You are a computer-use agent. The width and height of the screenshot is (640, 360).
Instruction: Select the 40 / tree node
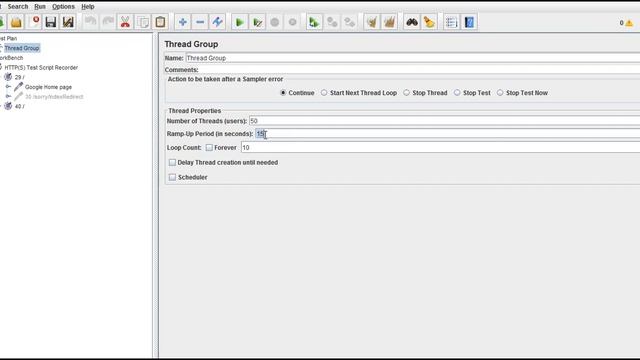point(19,106)
